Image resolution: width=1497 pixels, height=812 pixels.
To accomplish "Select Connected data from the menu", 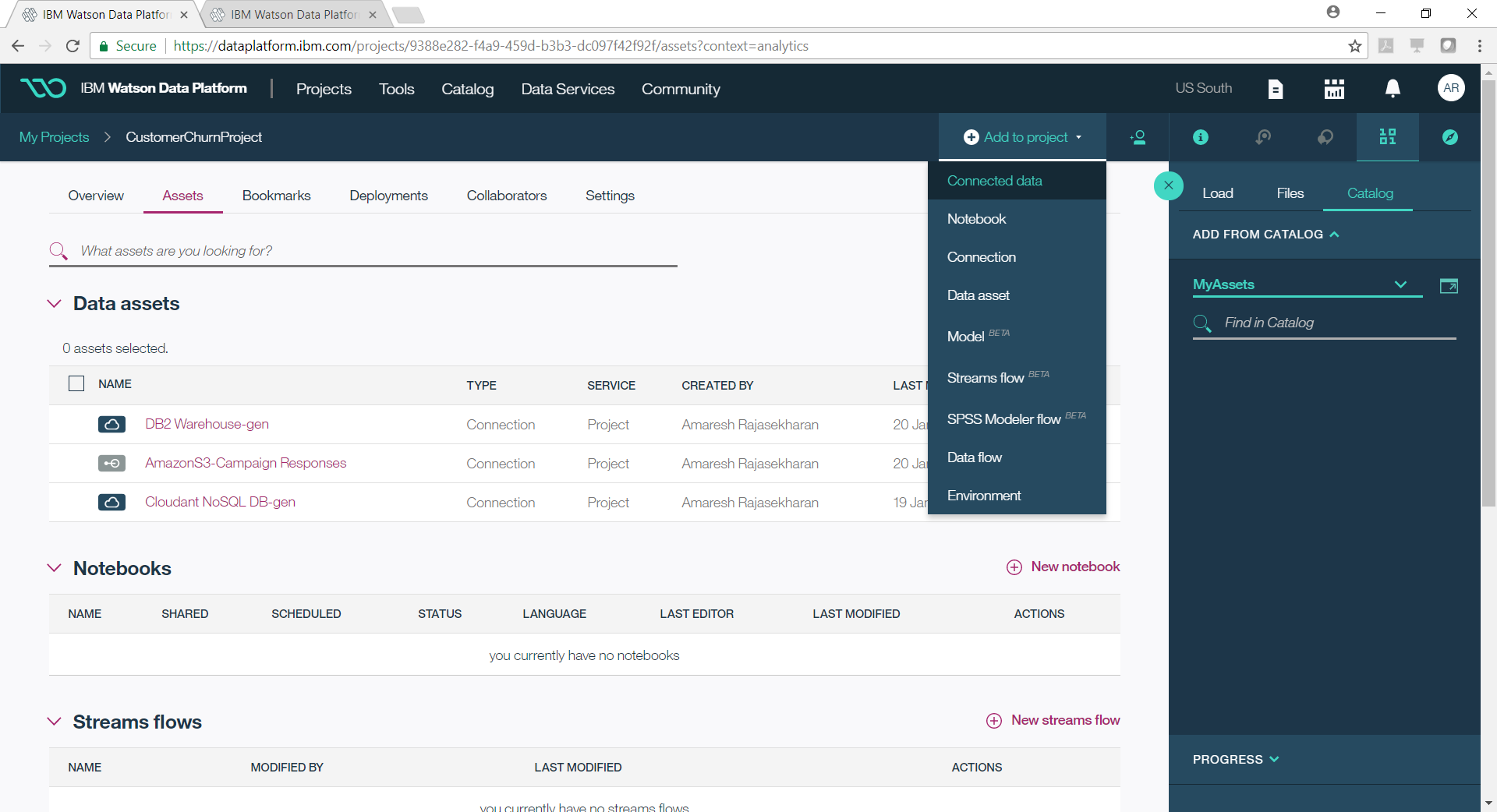I will [1017, 181].
